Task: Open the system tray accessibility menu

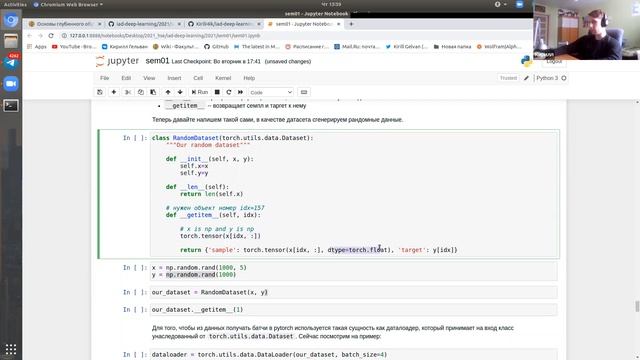Action: click(500, 4)
